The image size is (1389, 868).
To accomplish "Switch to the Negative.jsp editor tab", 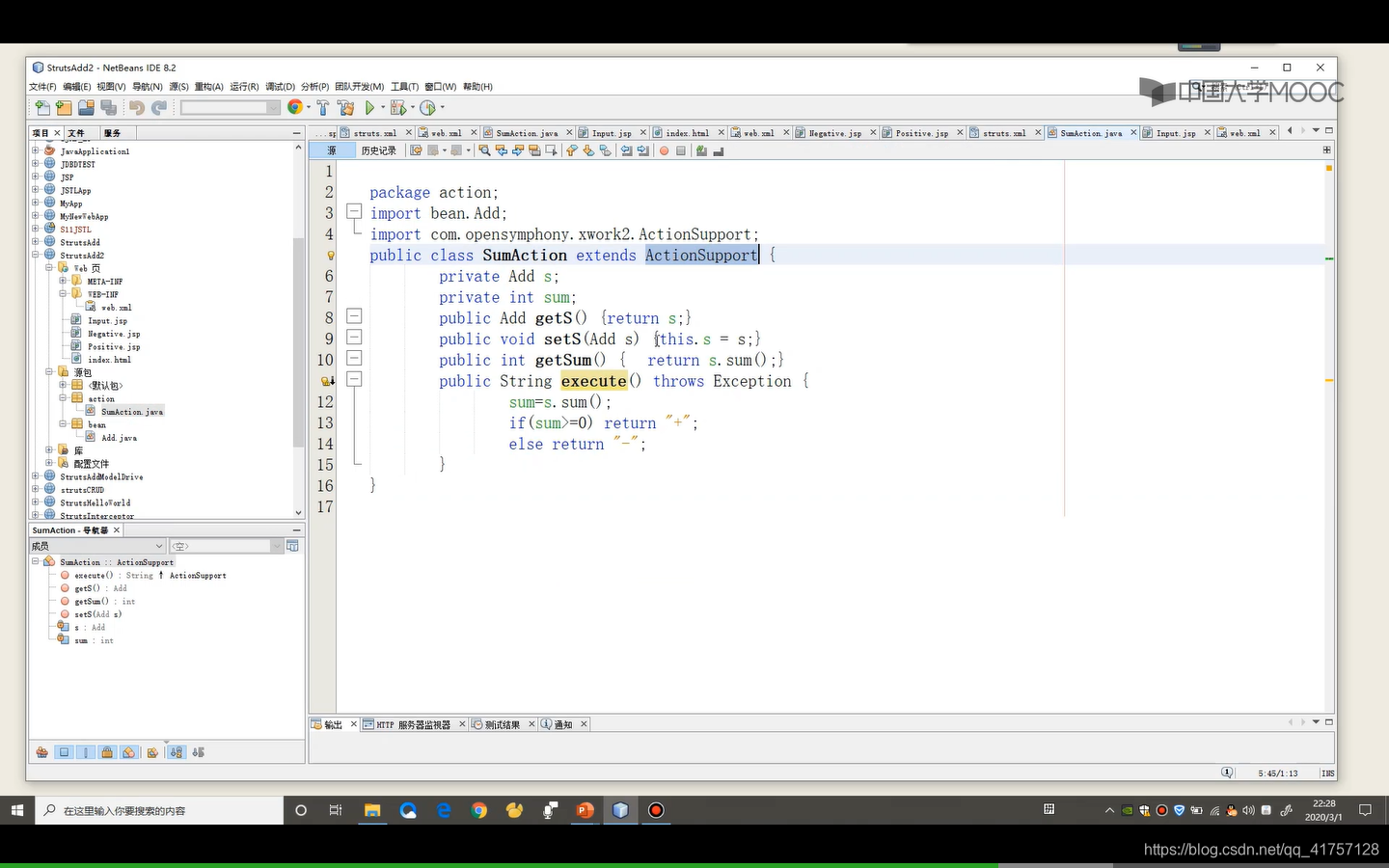I will (834, 133).
